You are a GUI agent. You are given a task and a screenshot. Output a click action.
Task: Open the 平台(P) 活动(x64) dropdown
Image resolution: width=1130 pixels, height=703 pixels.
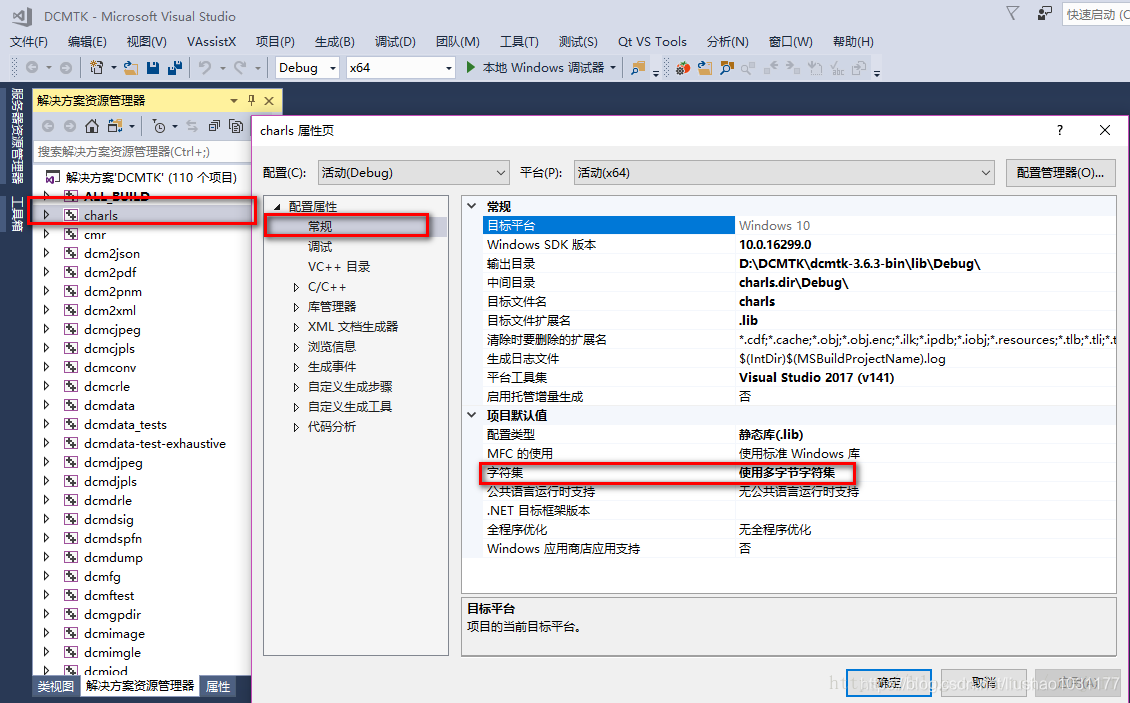pyautogui.click(x=784, y=173)
